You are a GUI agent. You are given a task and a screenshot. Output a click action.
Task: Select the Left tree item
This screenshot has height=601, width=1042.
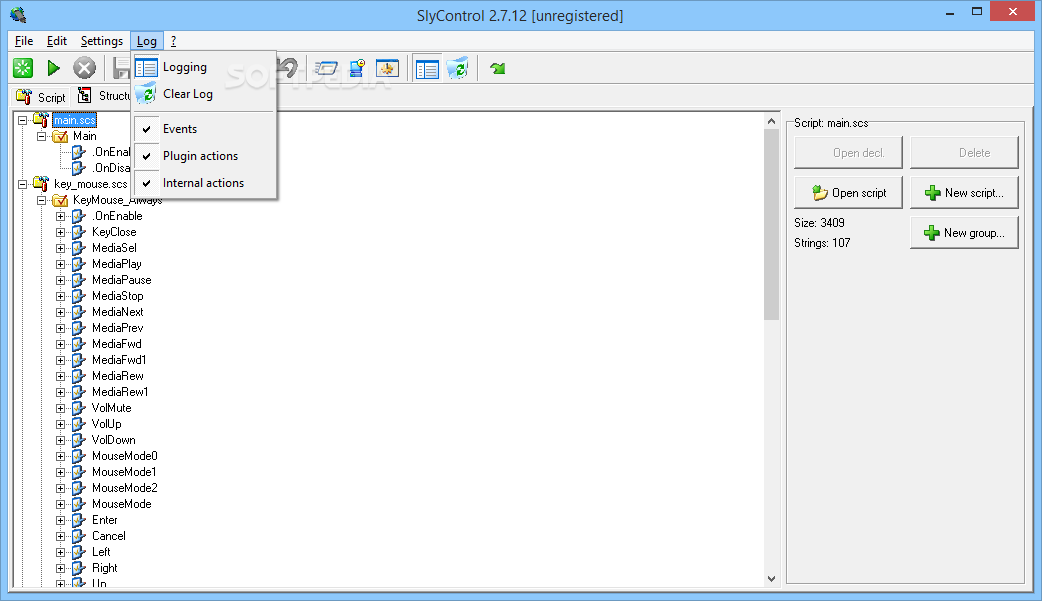pos(101,552)
